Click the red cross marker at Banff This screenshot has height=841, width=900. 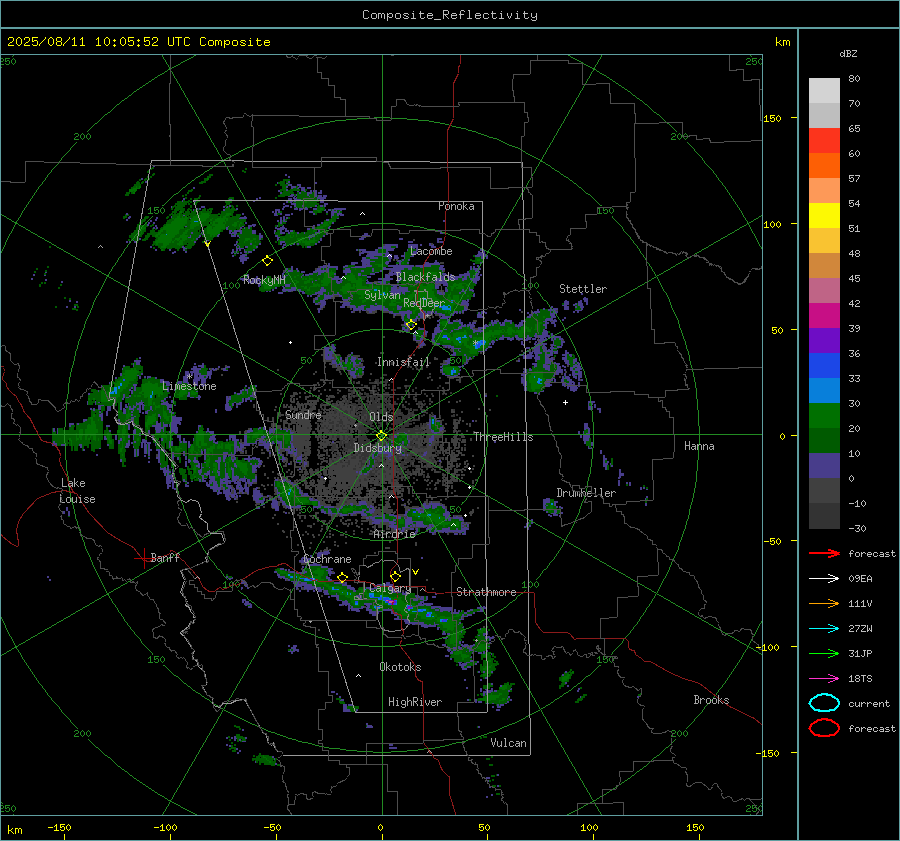tap(143, 558)
